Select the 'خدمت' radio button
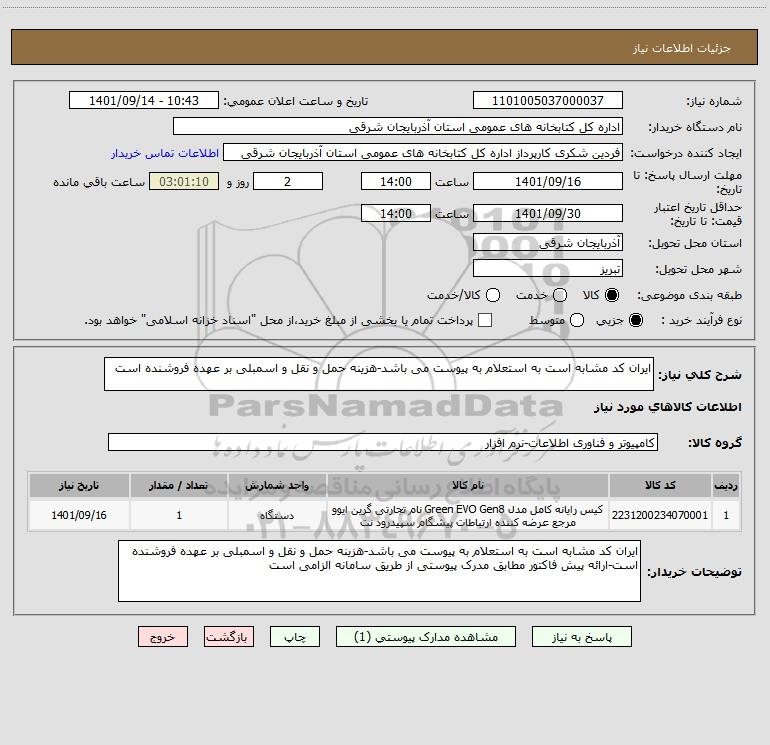Viewport: 770px width, 745px height. (560, 295)
